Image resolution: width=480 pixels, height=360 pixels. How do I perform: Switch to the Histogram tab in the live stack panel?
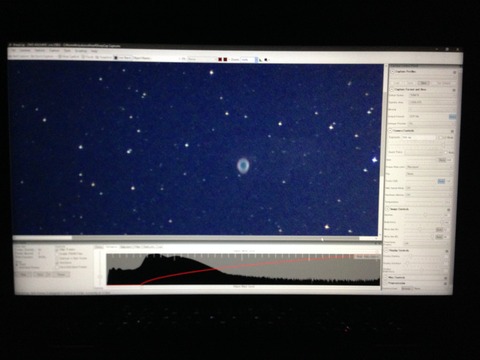click(112, 247)
